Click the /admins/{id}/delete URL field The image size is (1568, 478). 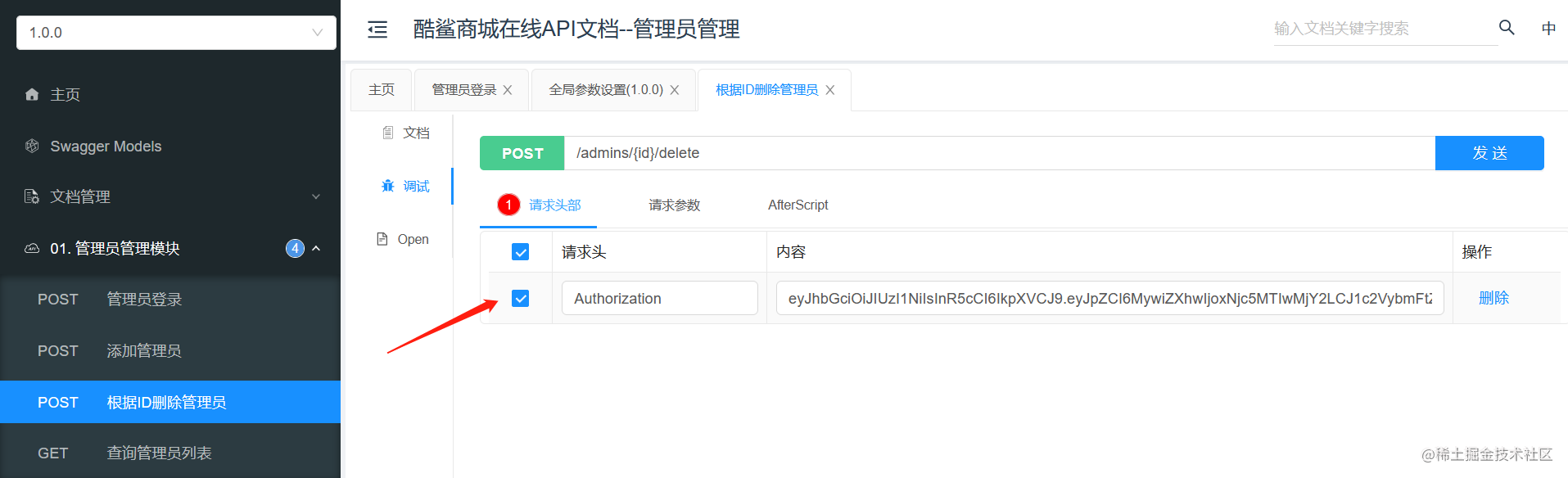[1000, 153]
